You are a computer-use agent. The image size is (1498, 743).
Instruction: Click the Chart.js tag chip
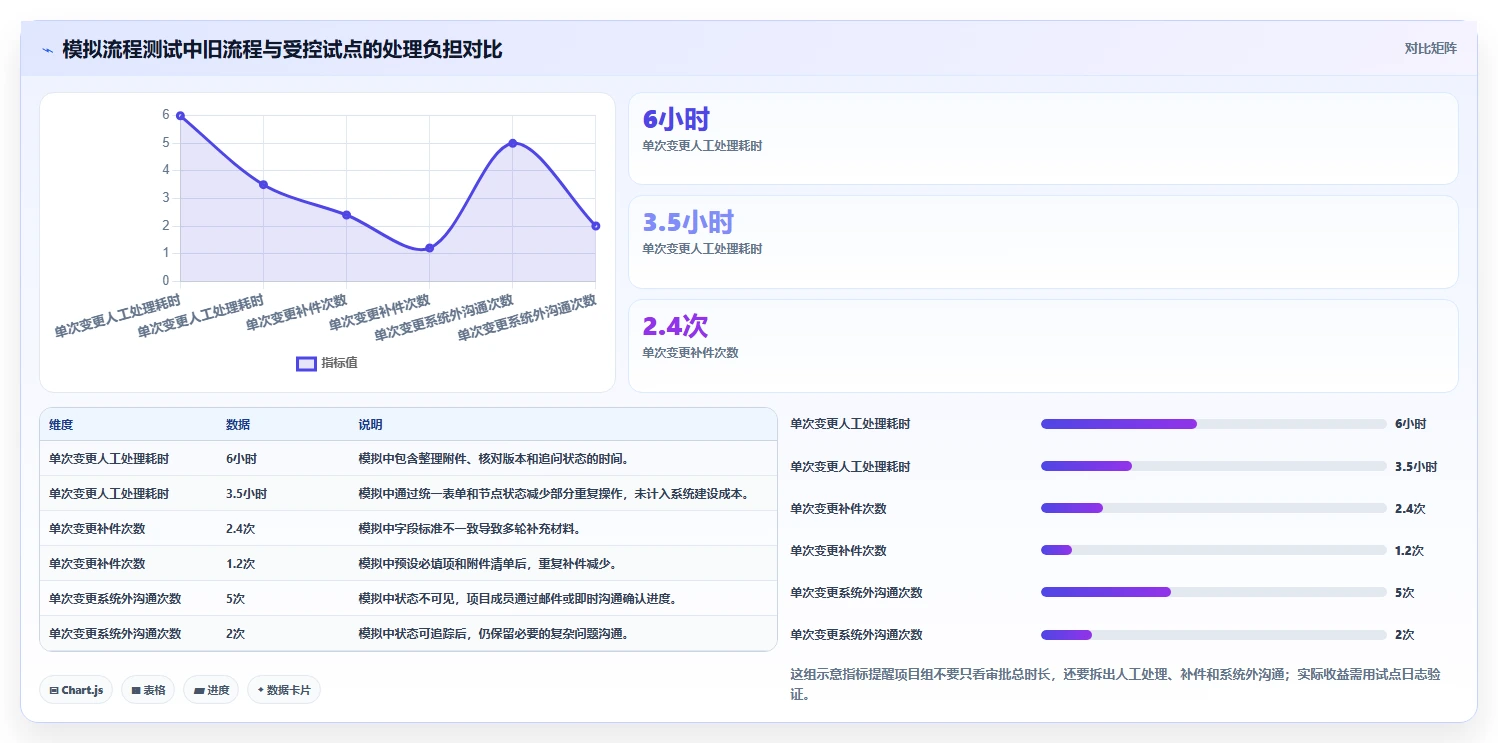[76, 690]
